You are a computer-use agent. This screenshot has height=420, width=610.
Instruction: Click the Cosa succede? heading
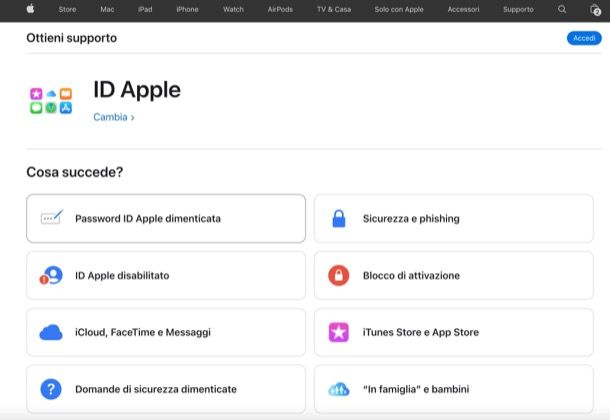coord(75,172)
